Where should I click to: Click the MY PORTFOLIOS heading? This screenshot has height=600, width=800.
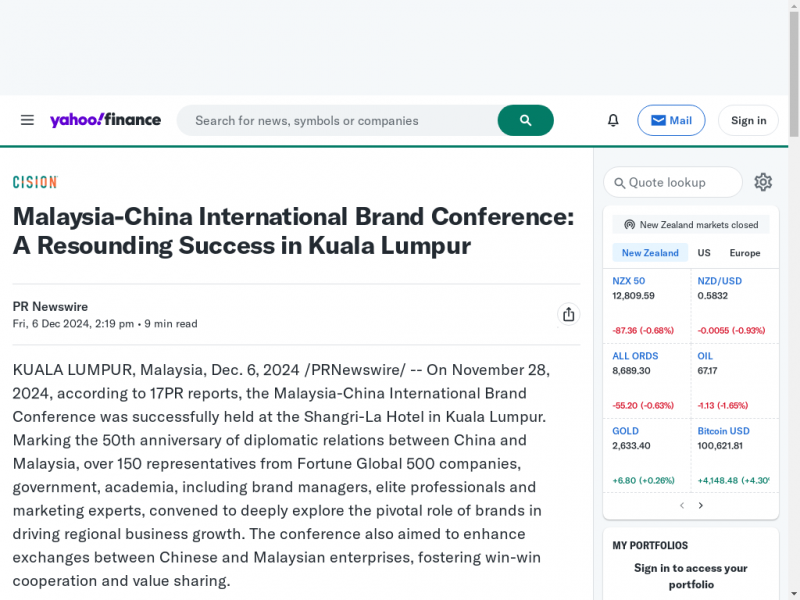tap(650, 545)
